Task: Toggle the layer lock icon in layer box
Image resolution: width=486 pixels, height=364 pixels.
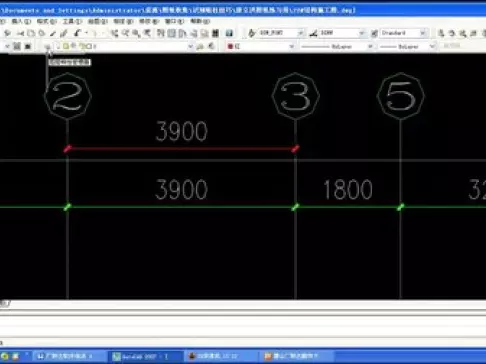Action: click(83, 46)
